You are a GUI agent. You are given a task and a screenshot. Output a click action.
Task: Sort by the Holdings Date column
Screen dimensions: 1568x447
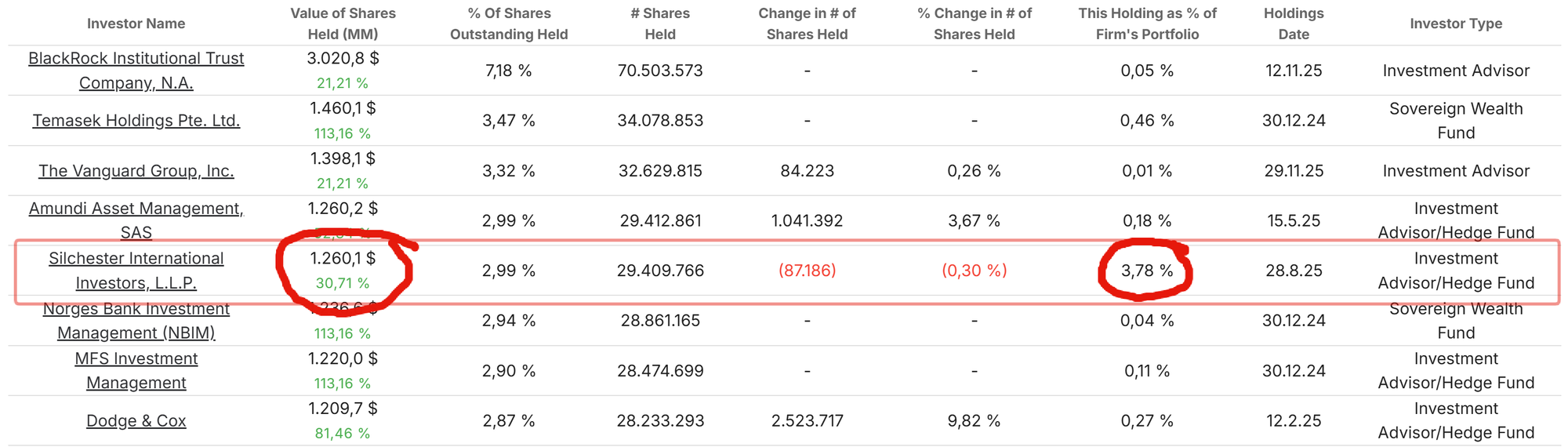click(1294, 24)
